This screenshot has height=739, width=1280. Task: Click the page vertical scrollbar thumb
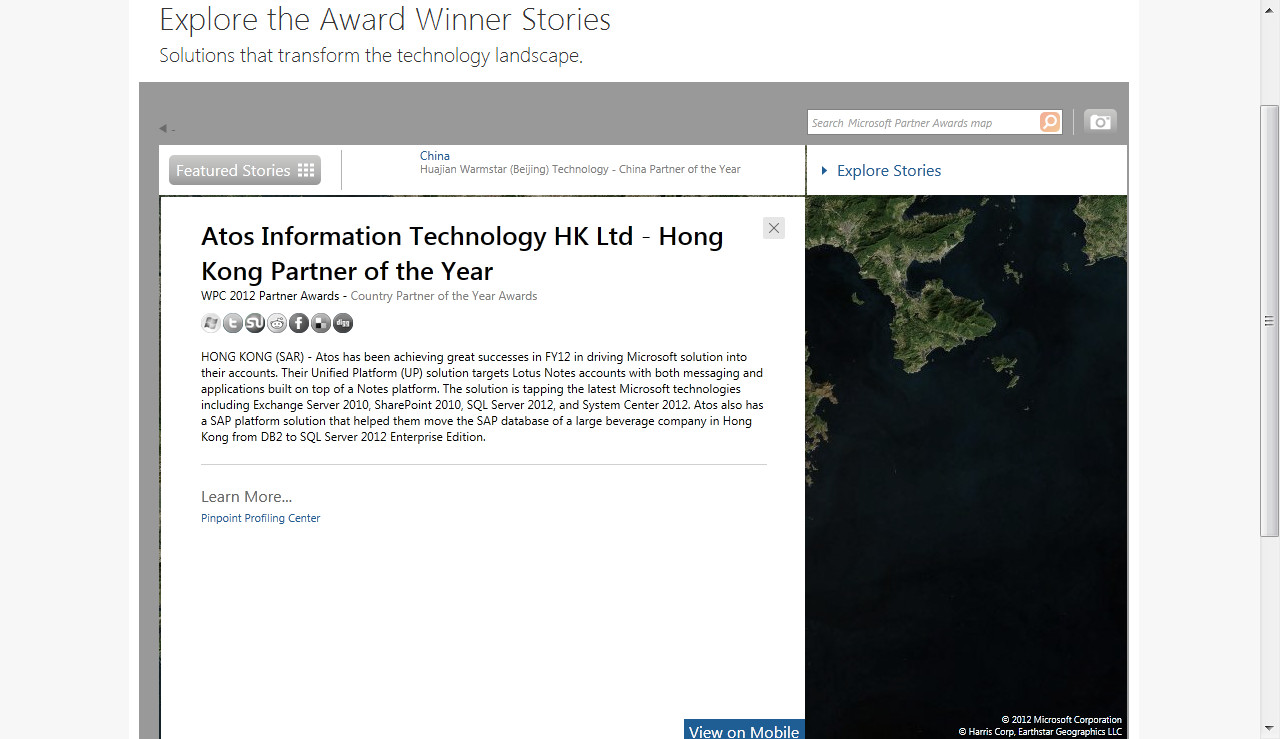pyautogui.click(x=1270, y=320)
